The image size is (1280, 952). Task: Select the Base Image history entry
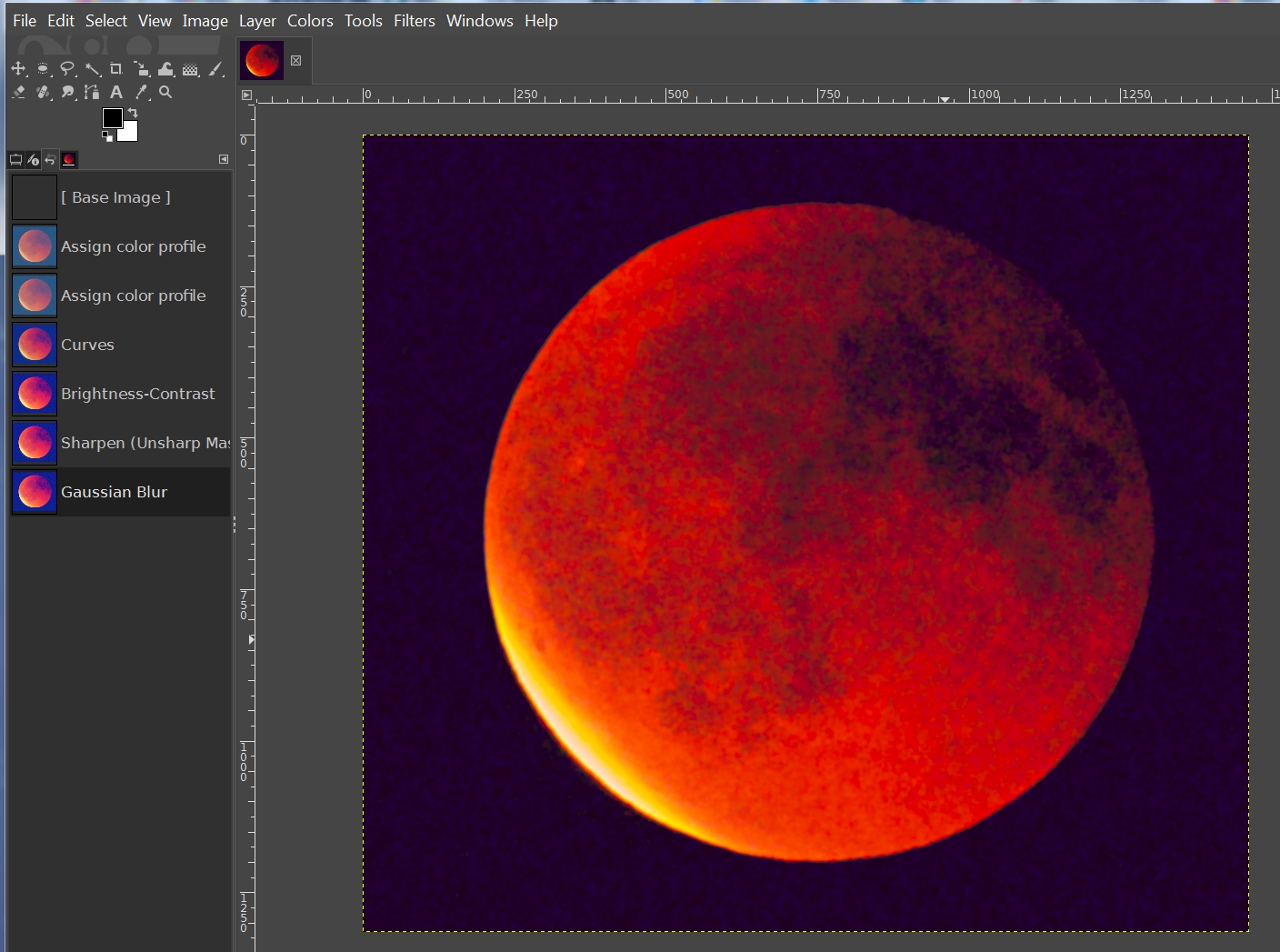[x=115, y=197]
